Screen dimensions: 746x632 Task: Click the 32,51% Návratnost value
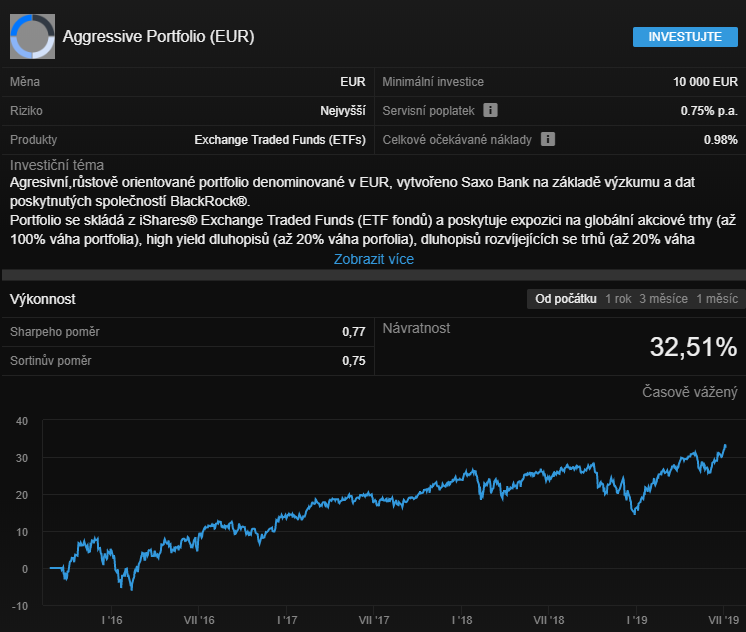693,346
